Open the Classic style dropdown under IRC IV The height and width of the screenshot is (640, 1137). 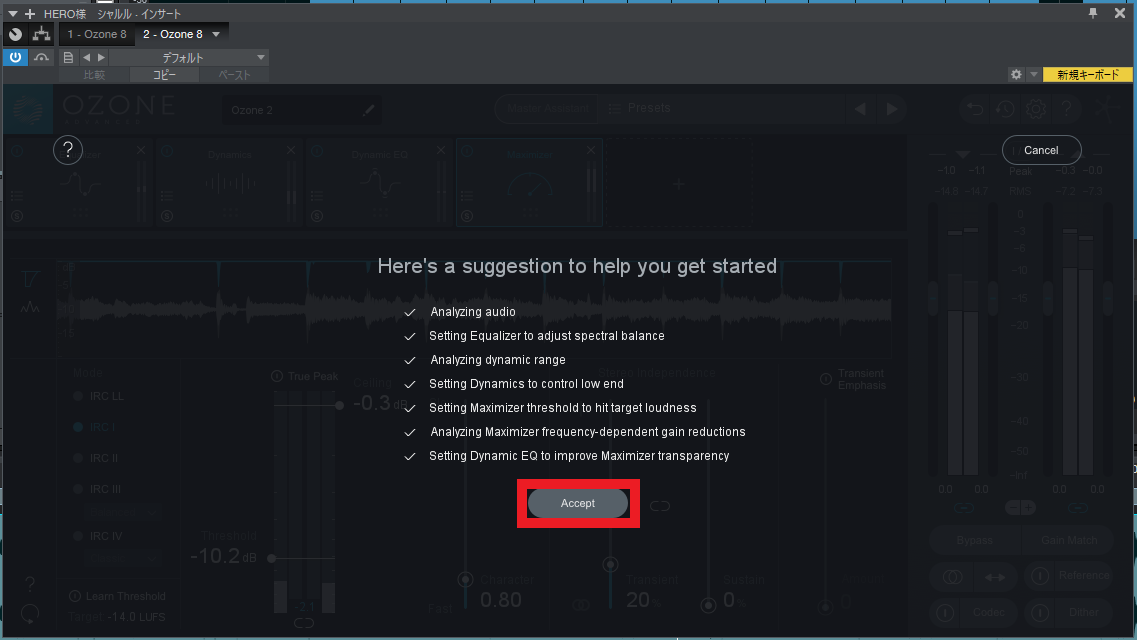coord(123,558)
